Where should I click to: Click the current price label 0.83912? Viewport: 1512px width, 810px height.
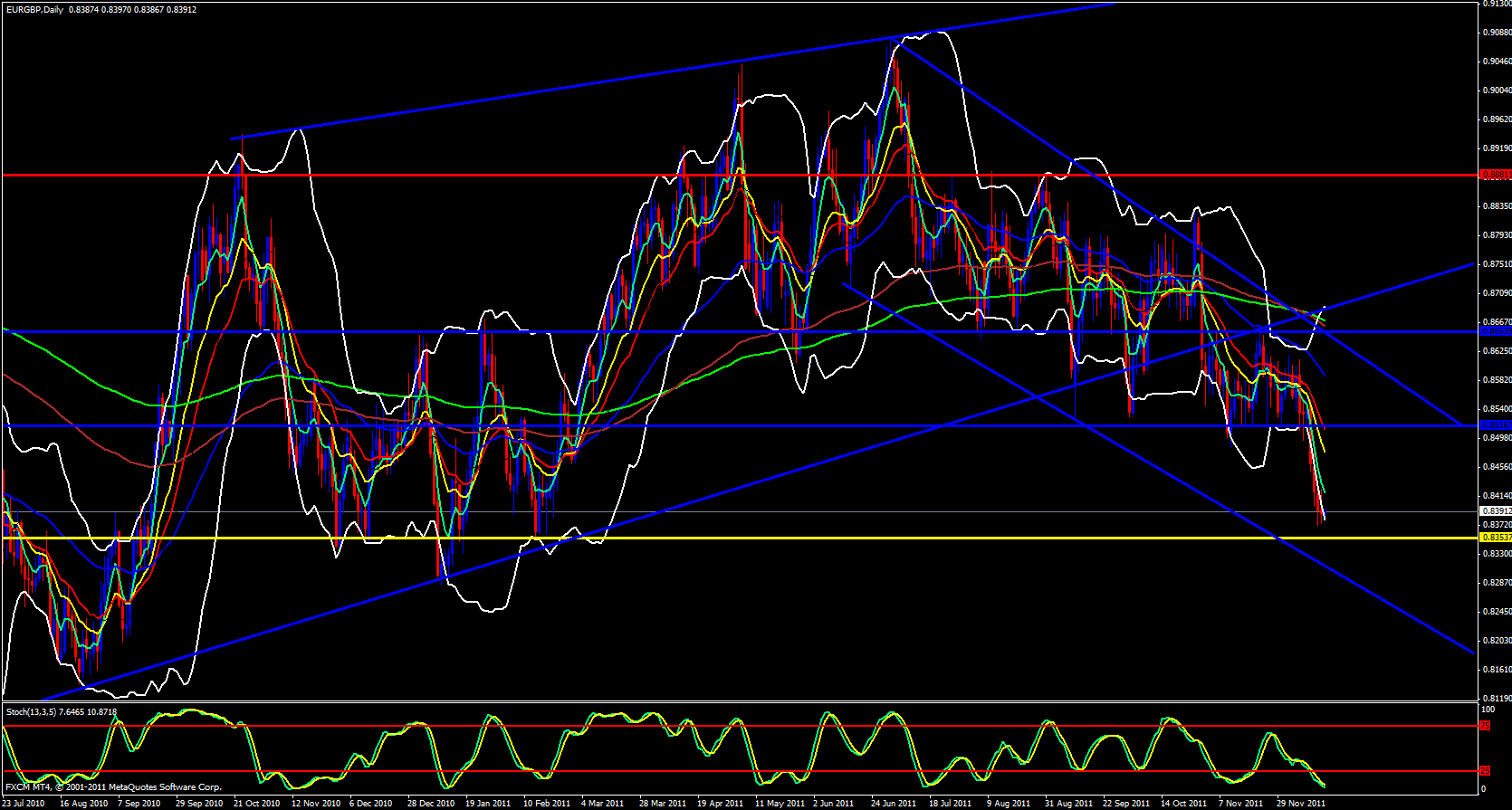click(x=1494, y=511)
